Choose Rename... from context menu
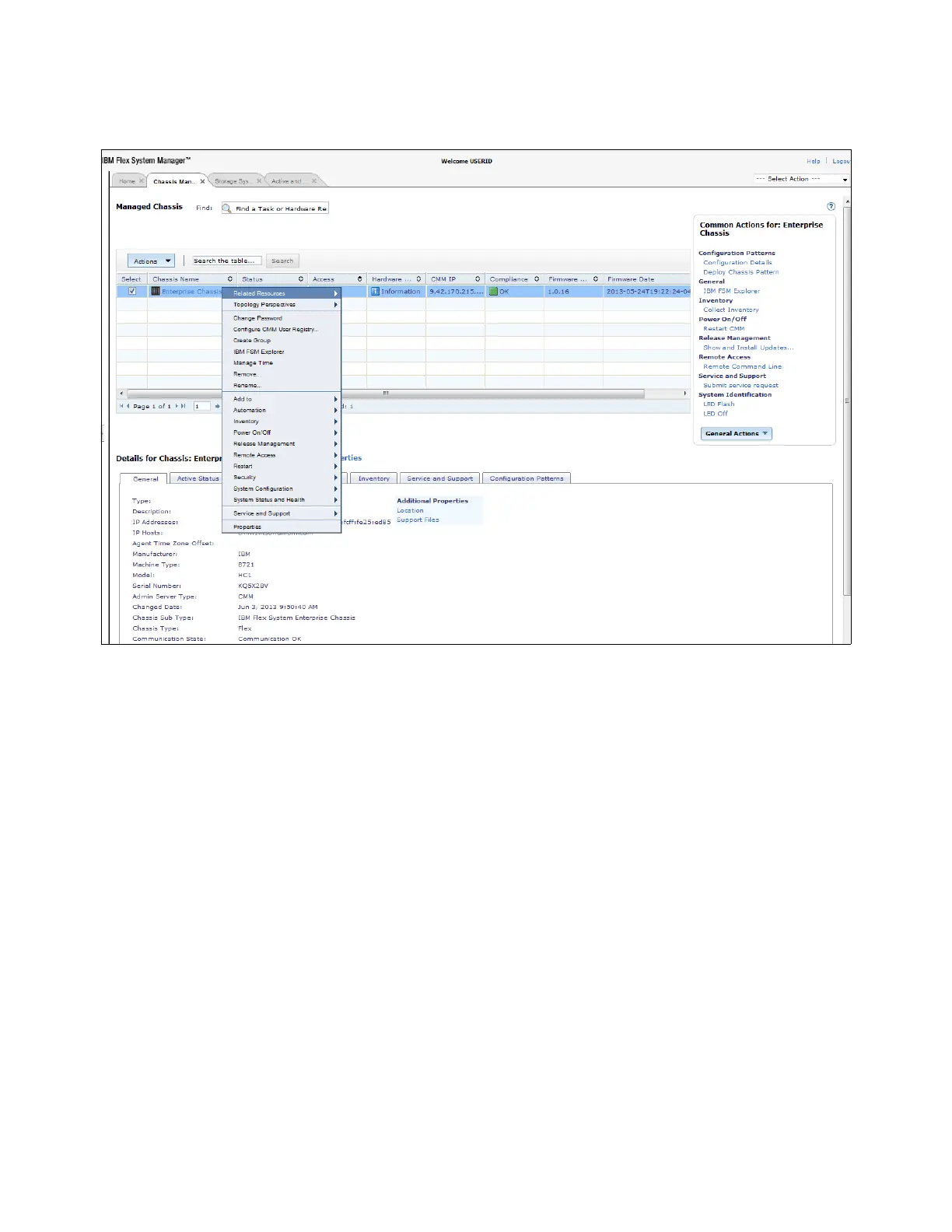Viewport: 952px width, 1232px height. pyautogui.click(x=282, y=386)
